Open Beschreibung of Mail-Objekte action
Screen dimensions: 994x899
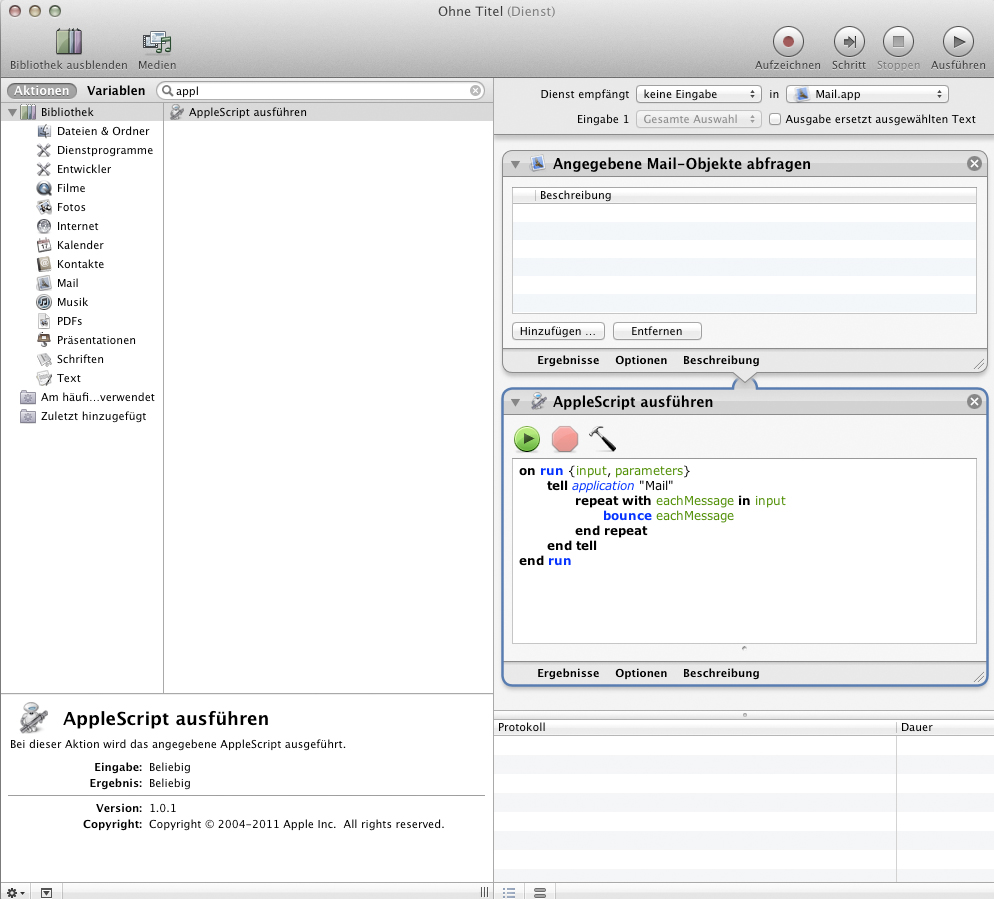point(721,360)
